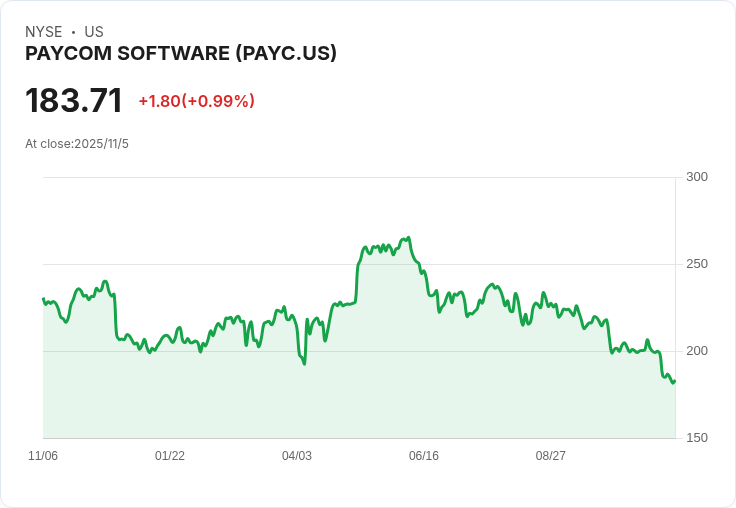Select the US market label
Image resolution: width=736 pixels, height=508 pixels.
tap(94, 32)
